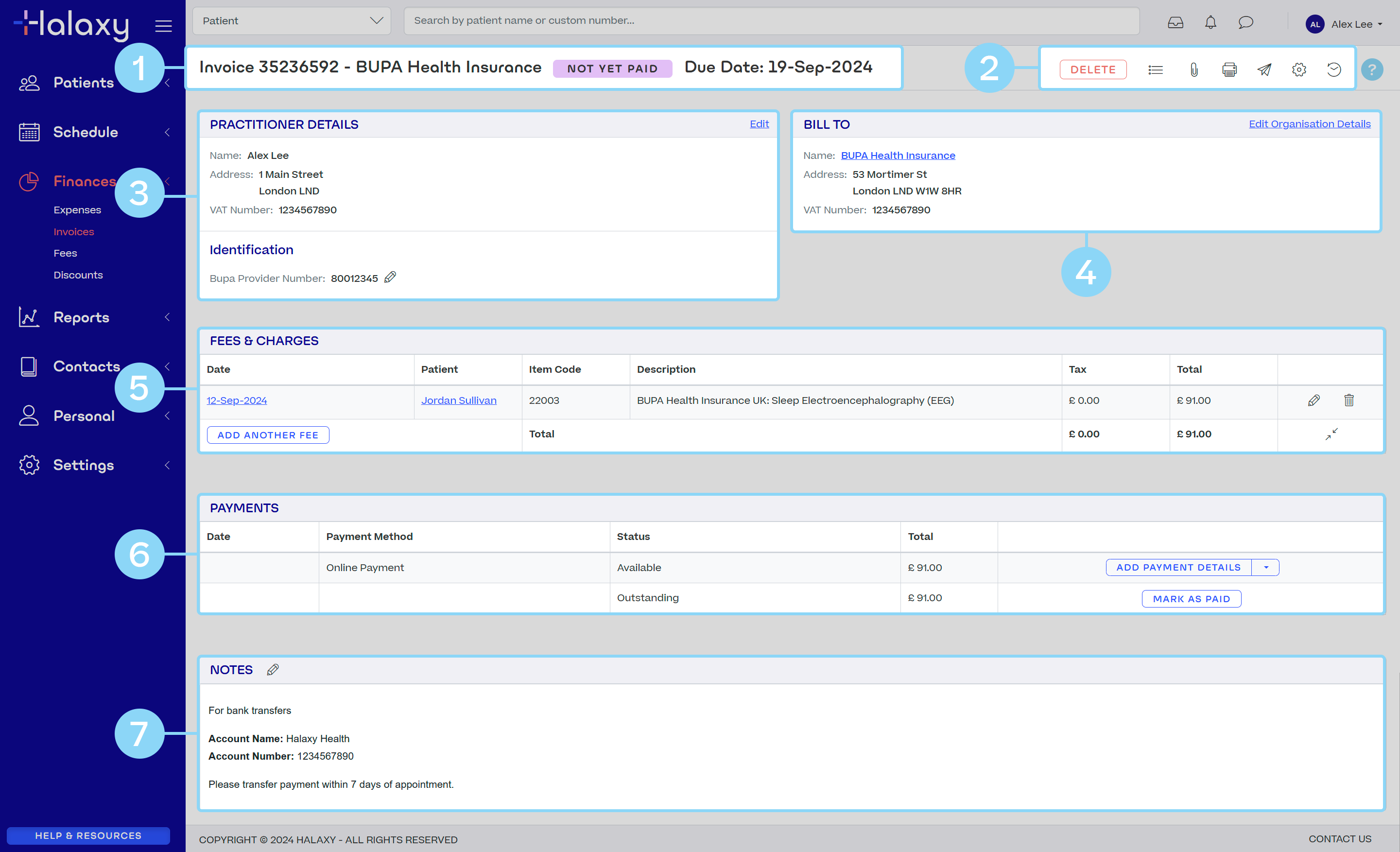Expand the Personal menu chevron
This screenshot has width=1400, height=852.
(167, 416)
